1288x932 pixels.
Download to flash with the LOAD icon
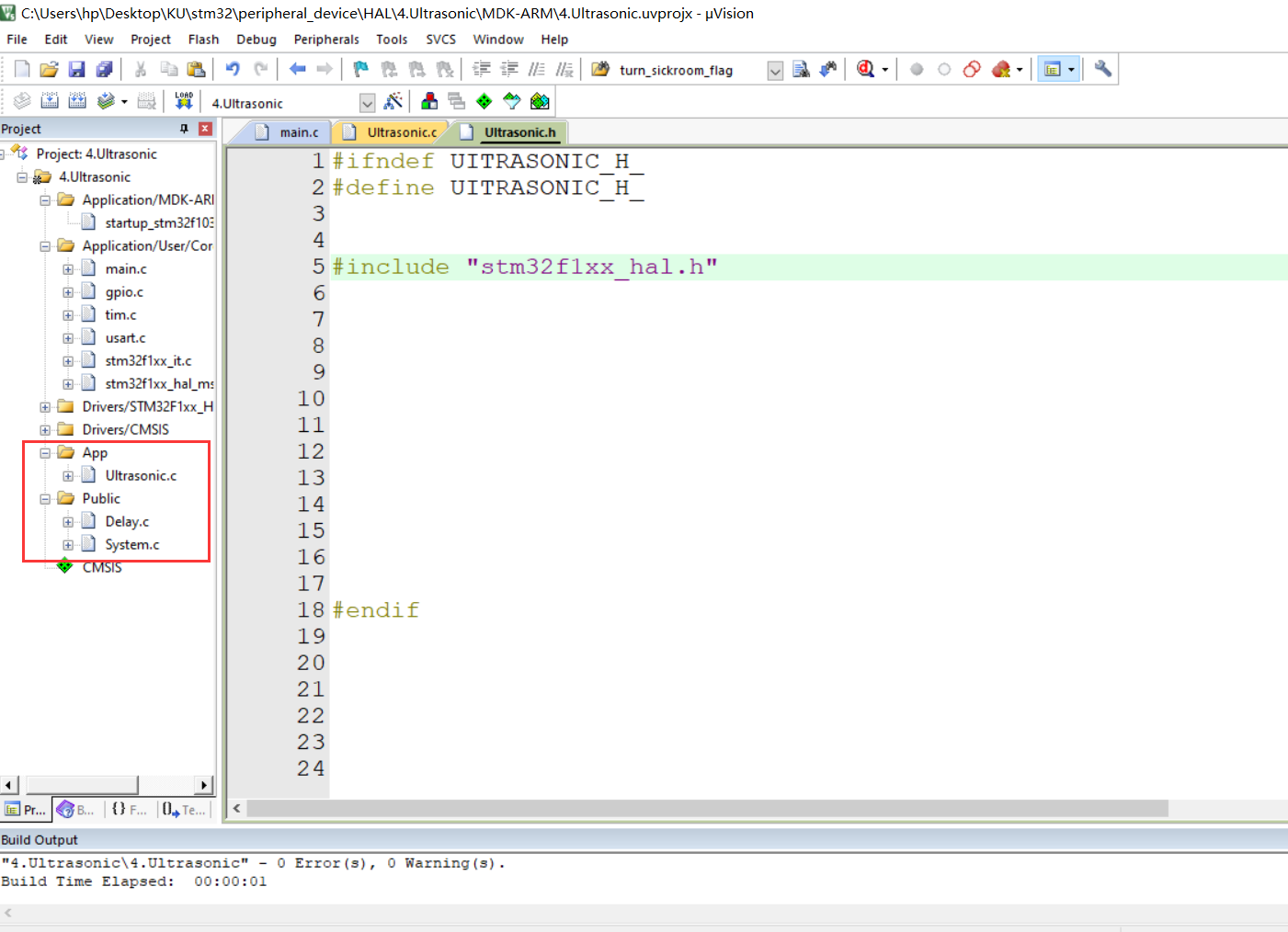184,101
